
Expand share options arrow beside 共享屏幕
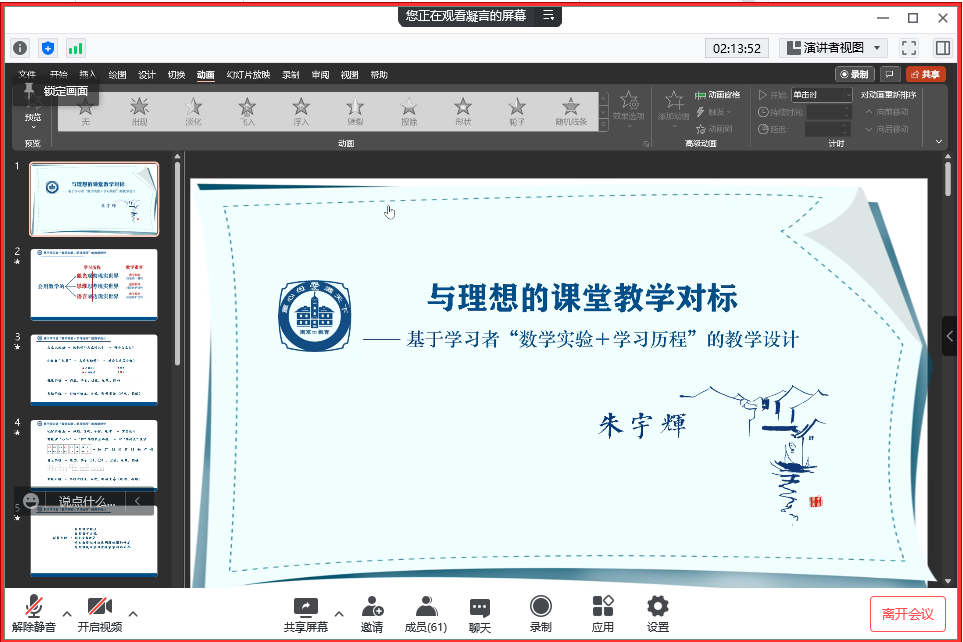[339, 613]
